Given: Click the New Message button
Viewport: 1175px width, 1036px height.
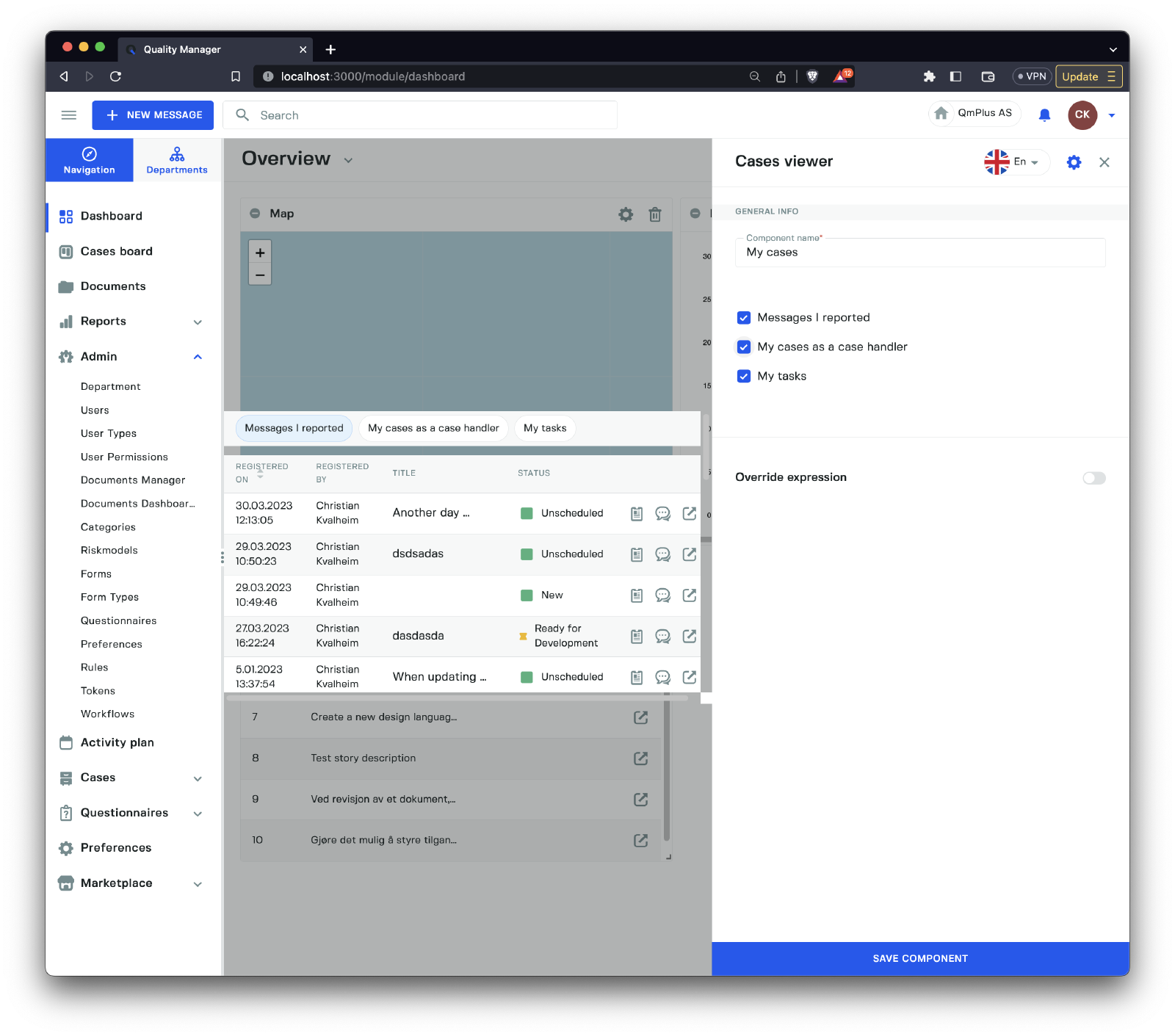Looking at the screenshot, I should pyautogui.click(x=153, y=115).
